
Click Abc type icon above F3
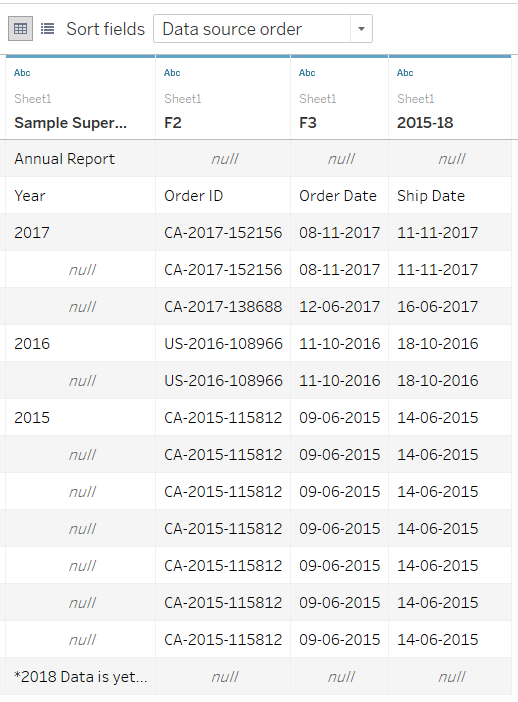pos(307,73)
